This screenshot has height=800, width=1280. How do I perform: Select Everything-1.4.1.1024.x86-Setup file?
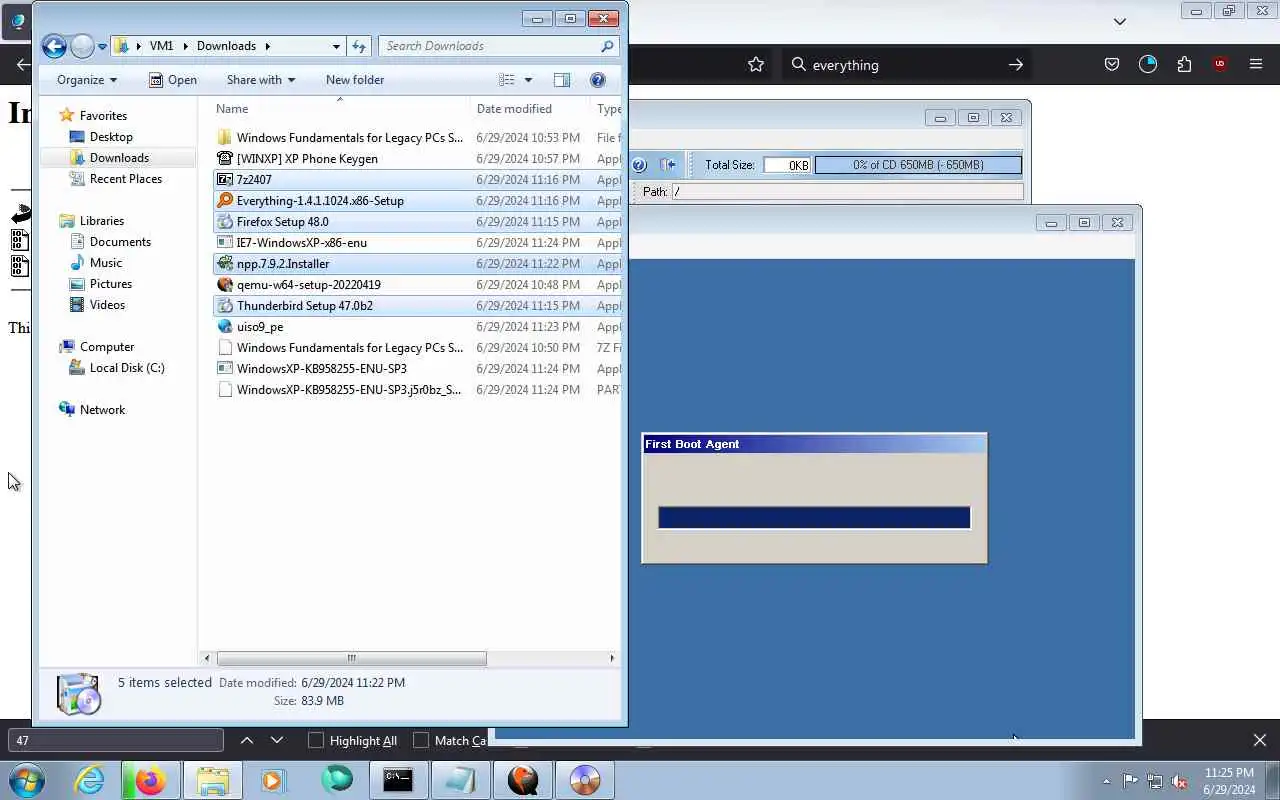click(x=320, y=201)
